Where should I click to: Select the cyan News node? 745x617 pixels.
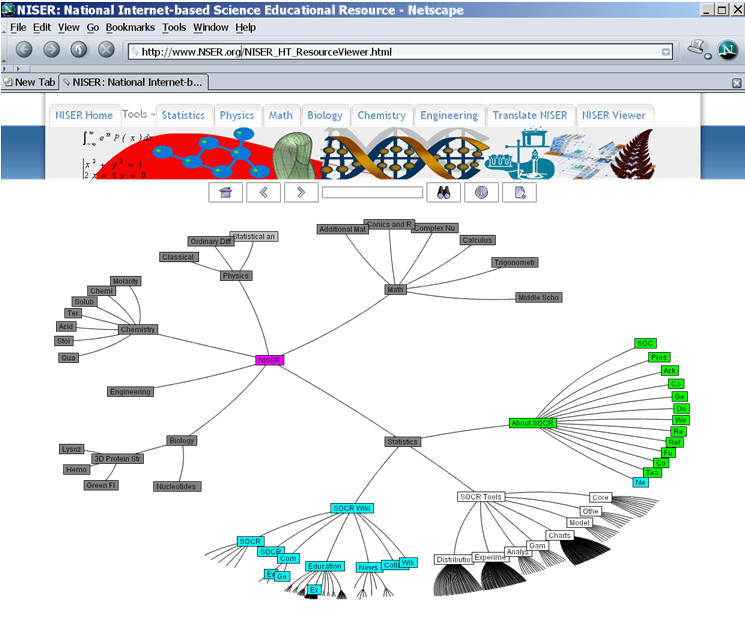[368, 567]
